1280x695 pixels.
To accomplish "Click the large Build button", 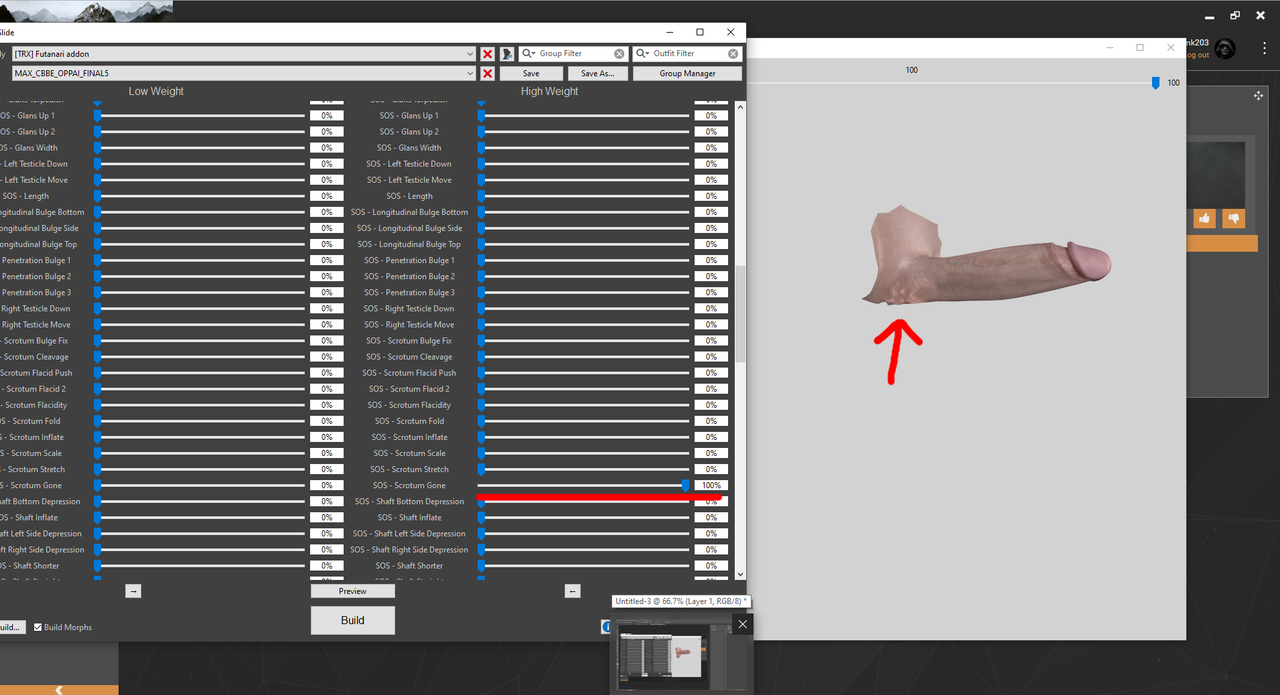I will coord(352,620).
